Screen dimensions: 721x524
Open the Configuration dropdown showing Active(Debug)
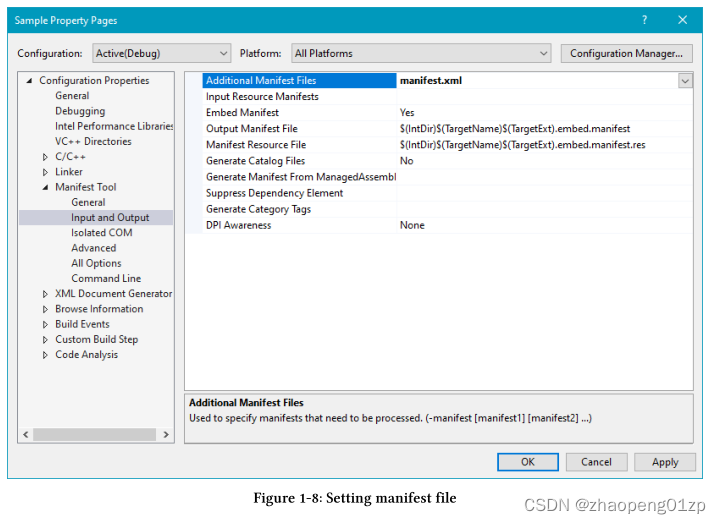(x=161, y=53)
